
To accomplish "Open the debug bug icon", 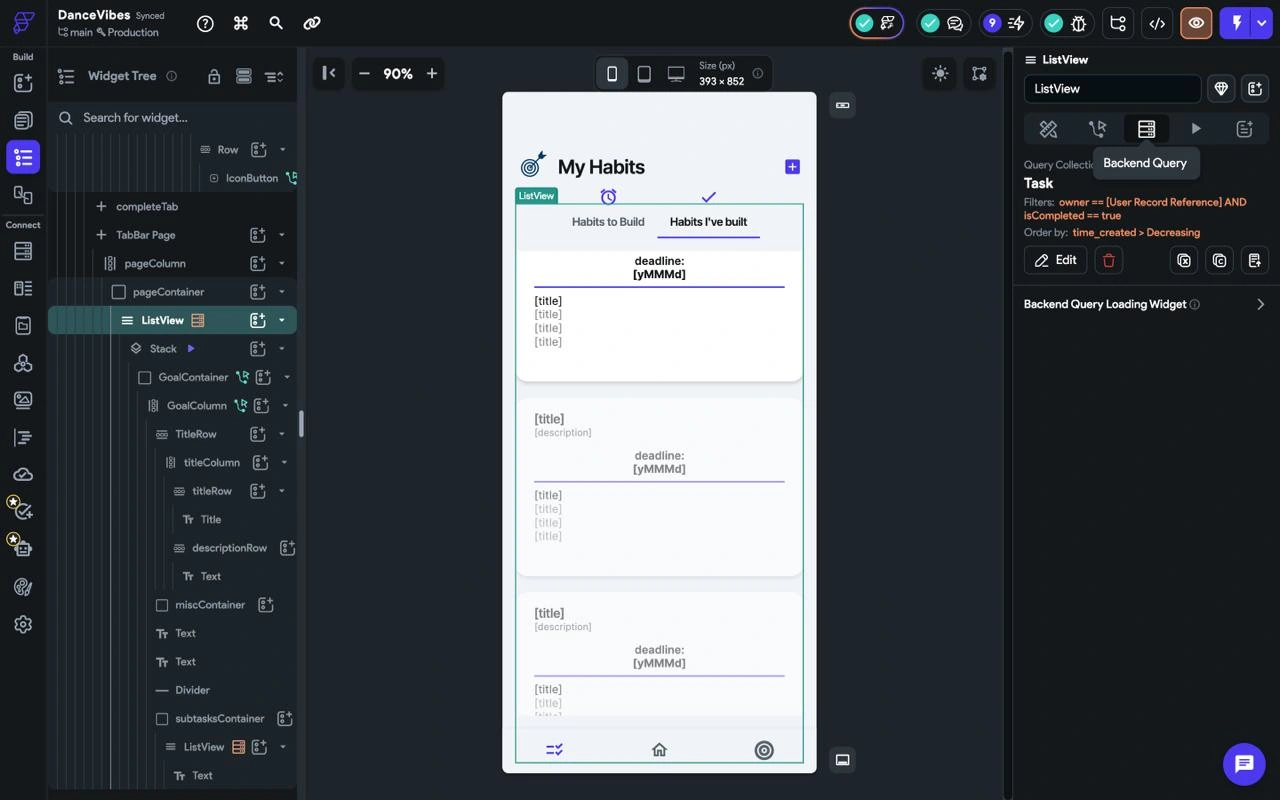I will click(x=1079, y=23).
